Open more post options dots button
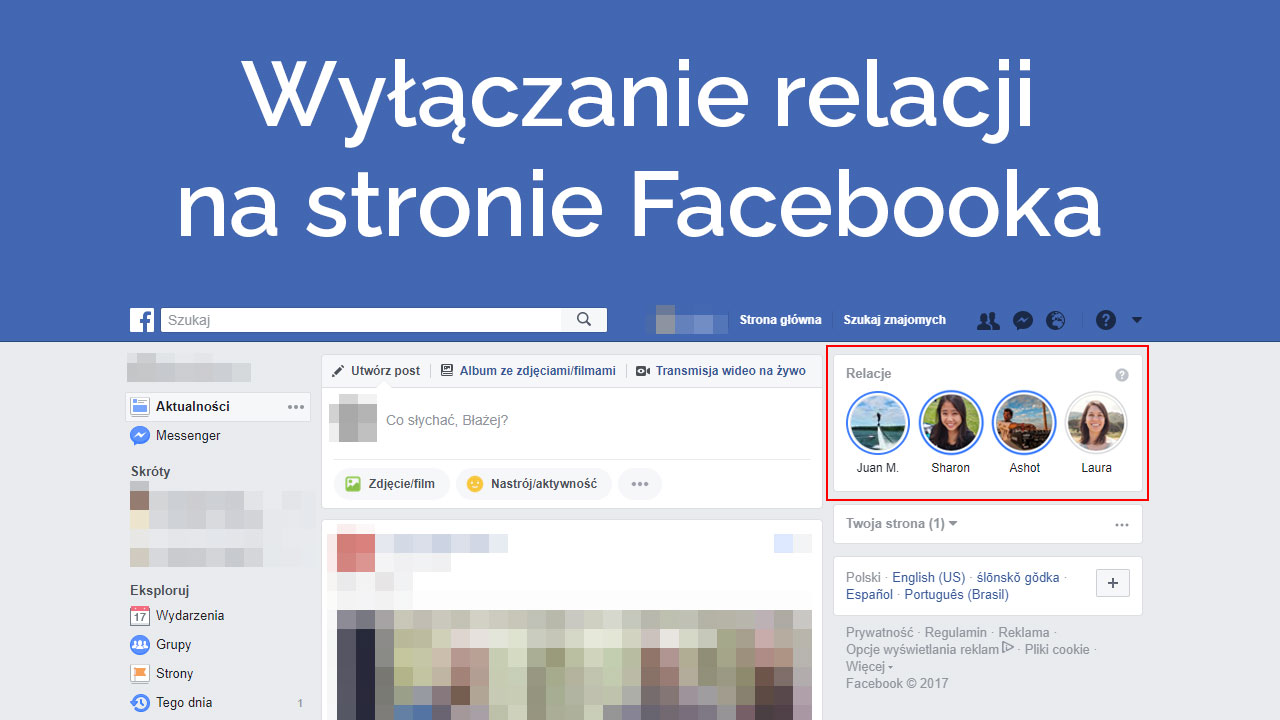 pos(640,484)
